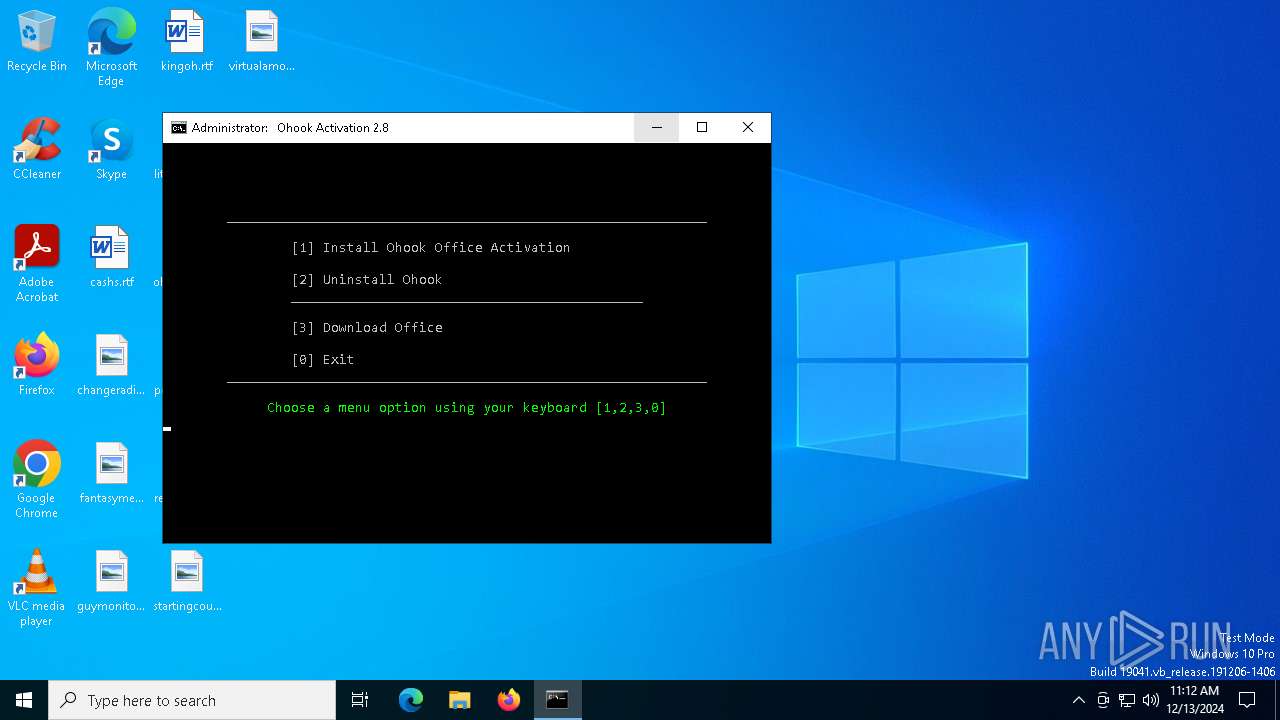Click 'Choose a menu option' prompt text

point(467,407)
